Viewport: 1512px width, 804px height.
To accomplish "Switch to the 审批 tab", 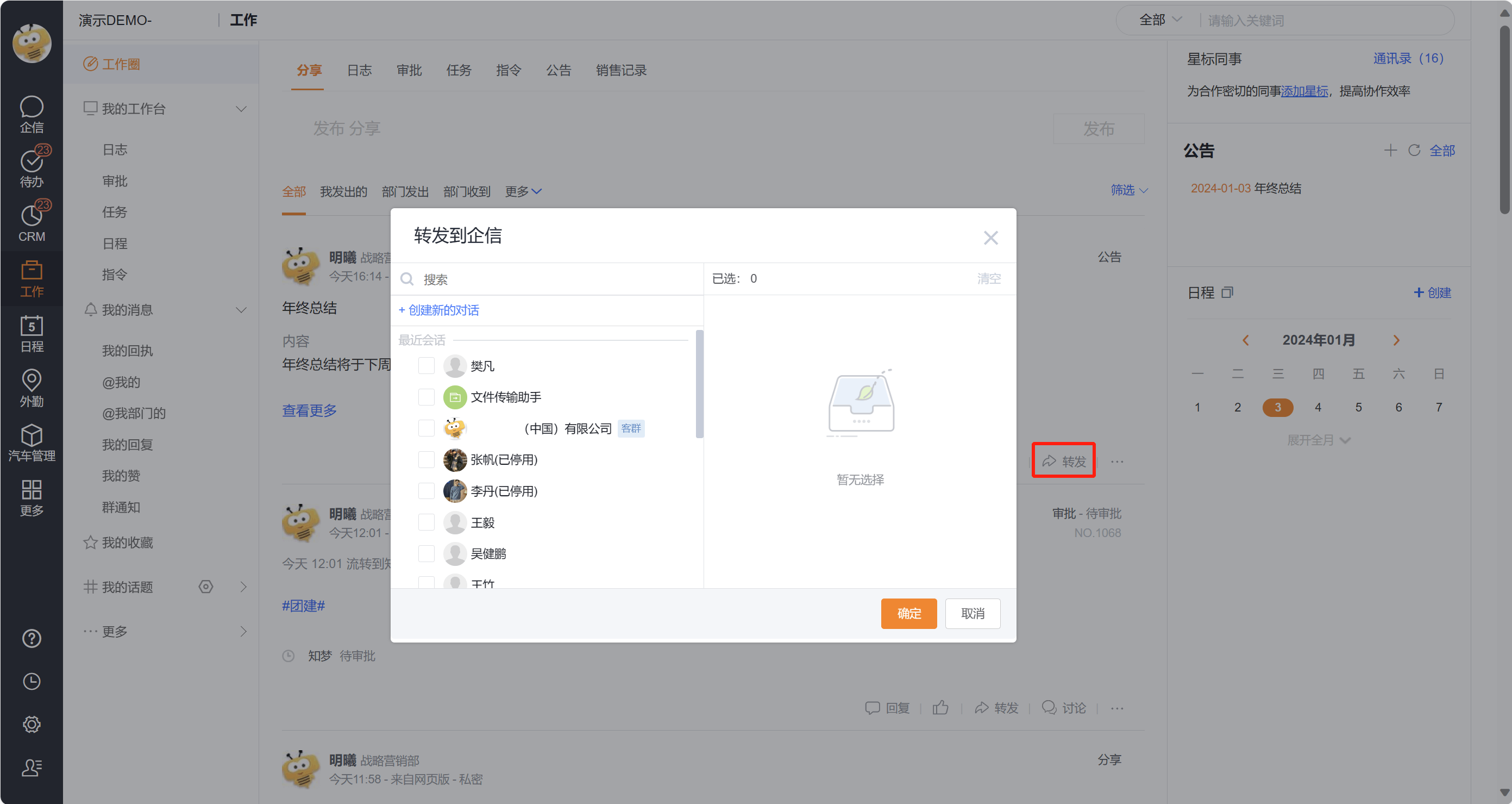I will click(x=409, y=71).
